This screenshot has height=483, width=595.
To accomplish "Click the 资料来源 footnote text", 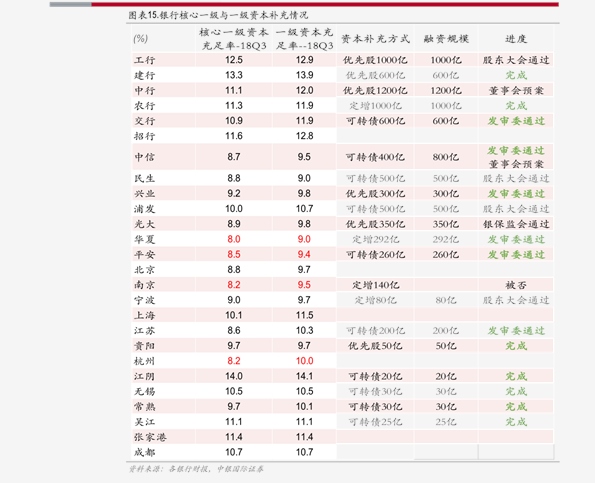I will click(x=196, y=469).
